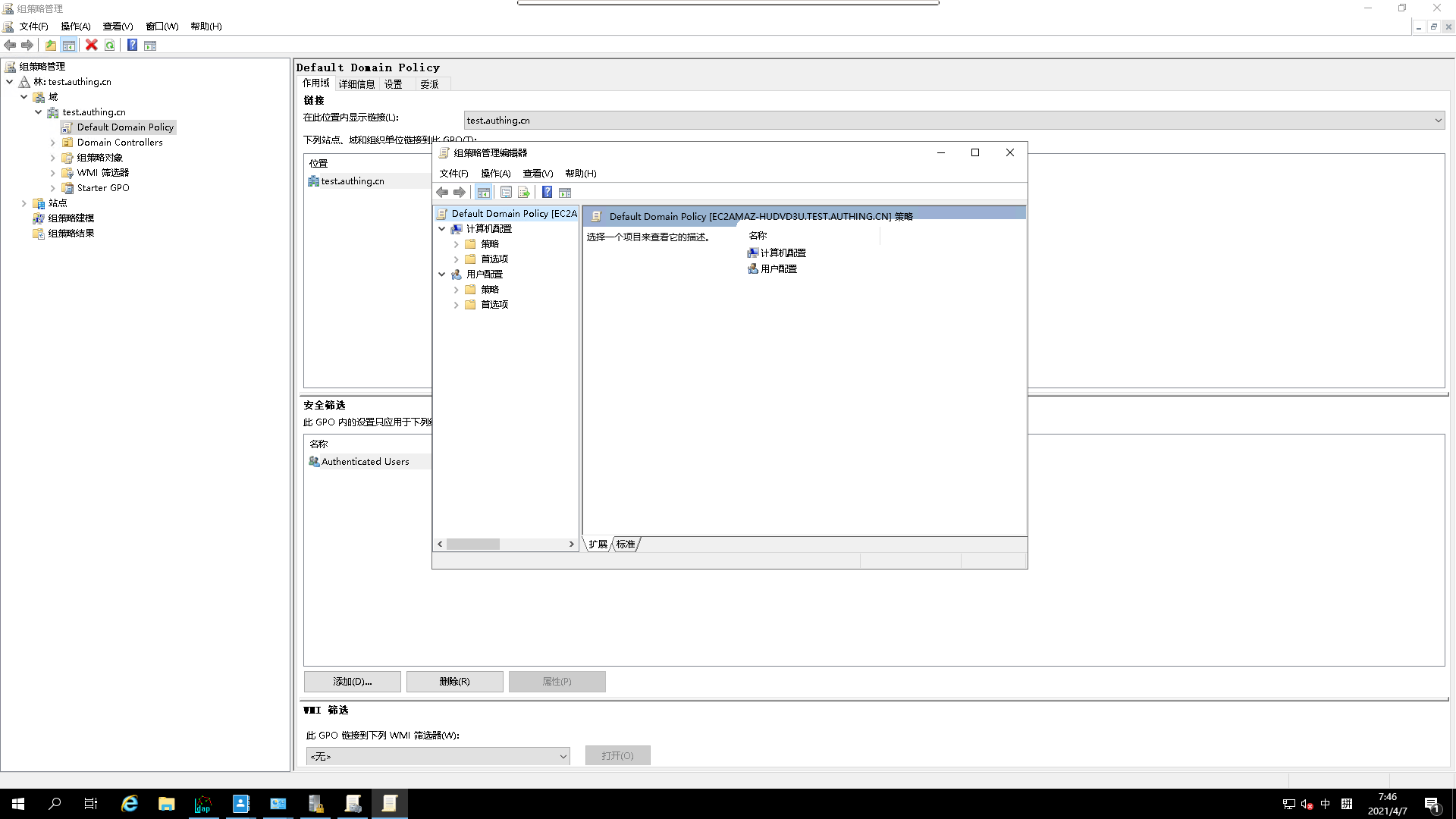This screenshot has height=819, width=1456.
Task: Click the 添加(D)... button
Action: tap(352, 682)
